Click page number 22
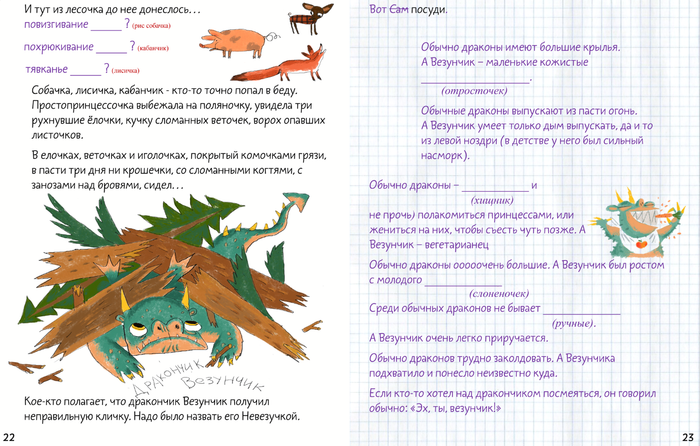This screenshot has width=700, height=446. (9, 437)
